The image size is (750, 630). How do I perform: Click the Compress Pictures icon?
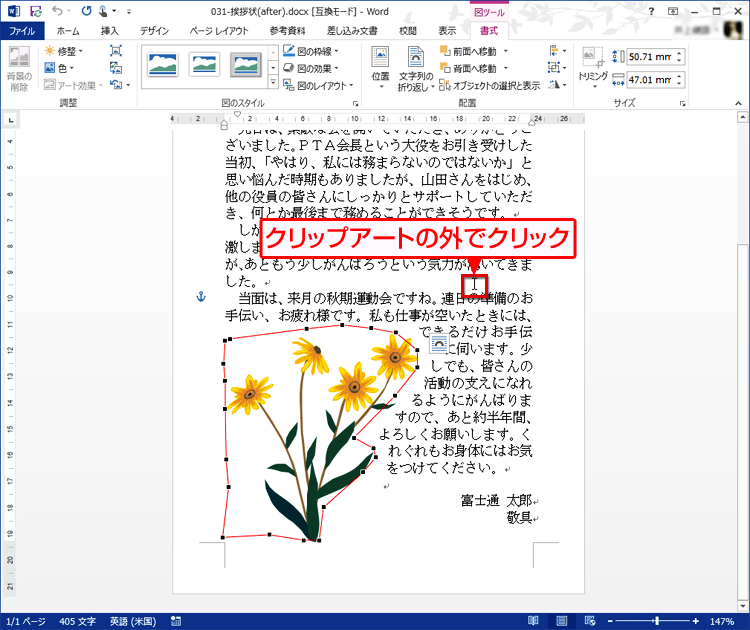point(116,51)
